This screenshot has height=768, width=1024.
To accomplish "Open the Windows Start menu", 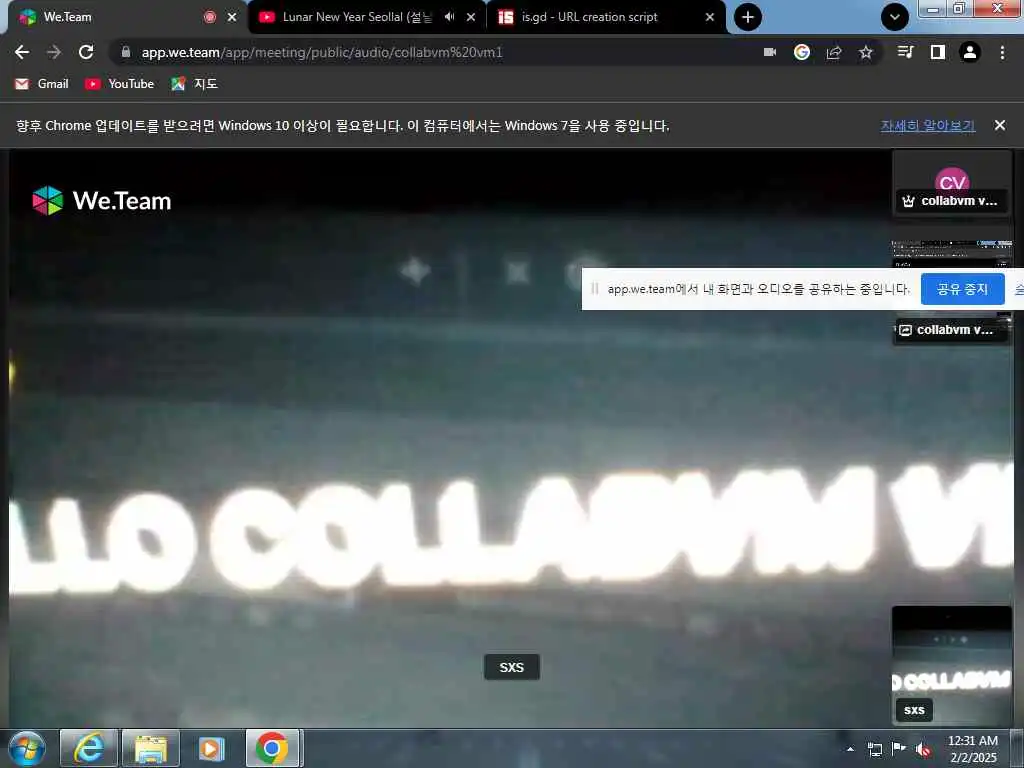I will click(x=27, y=748).
